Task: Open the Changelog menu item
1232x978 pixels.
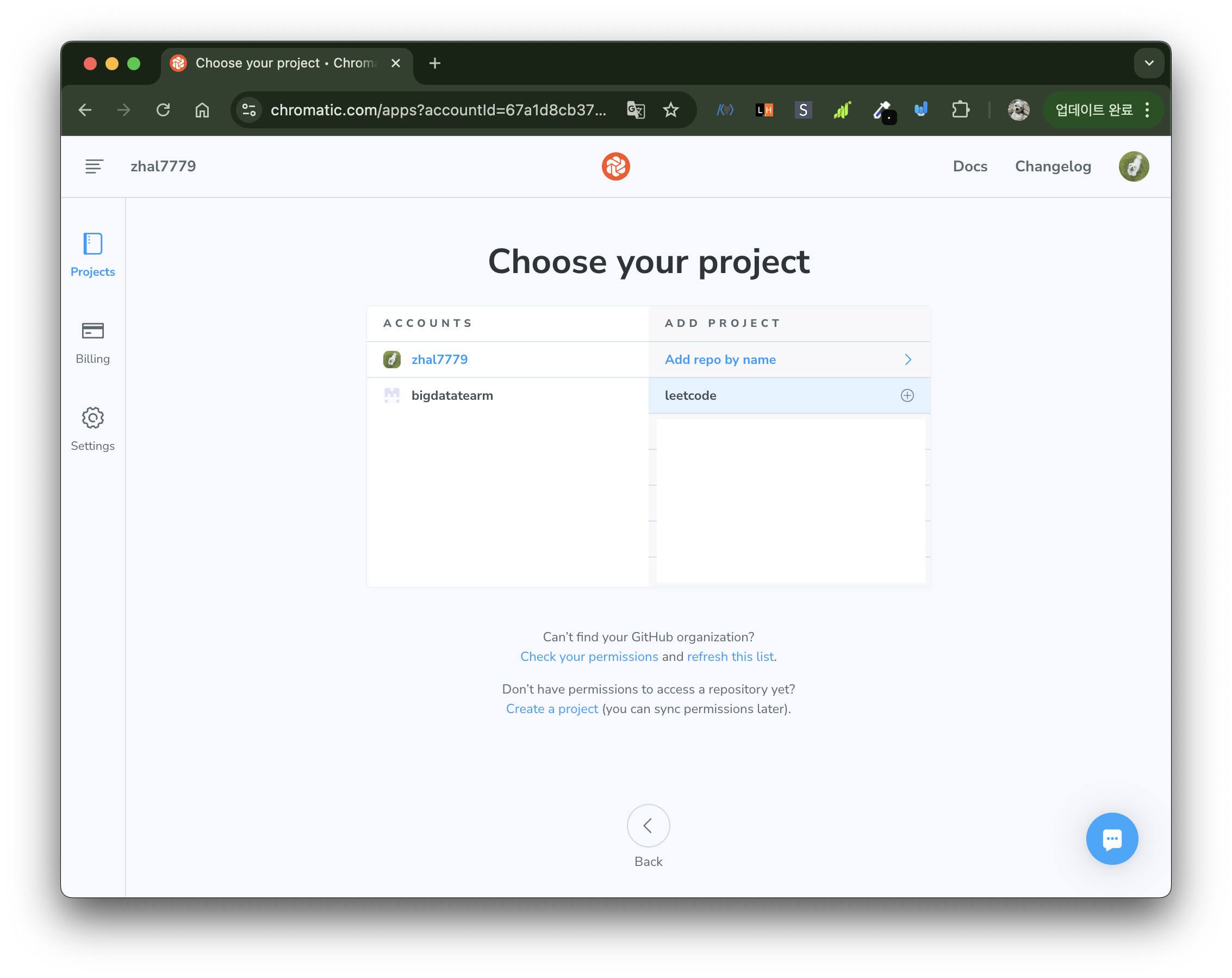Action: tap(1053, 166)
